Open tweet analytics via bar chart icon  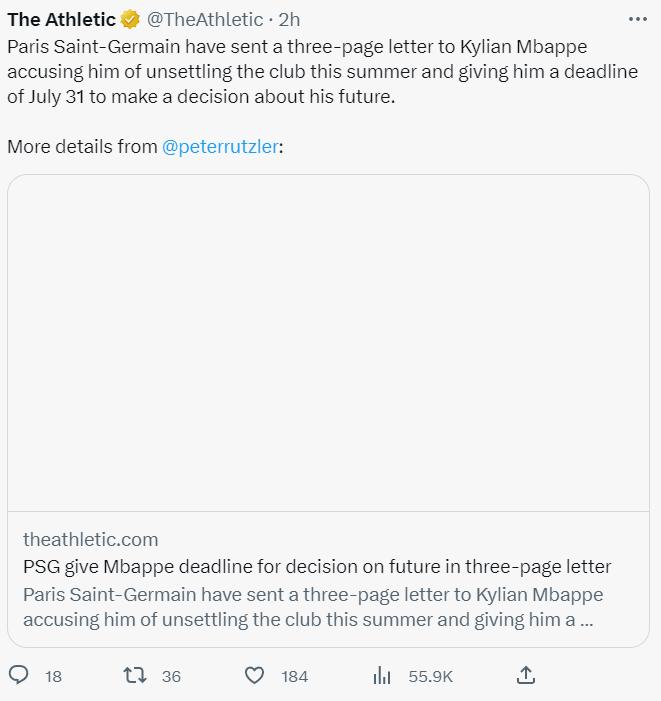[x=382, y=675]
